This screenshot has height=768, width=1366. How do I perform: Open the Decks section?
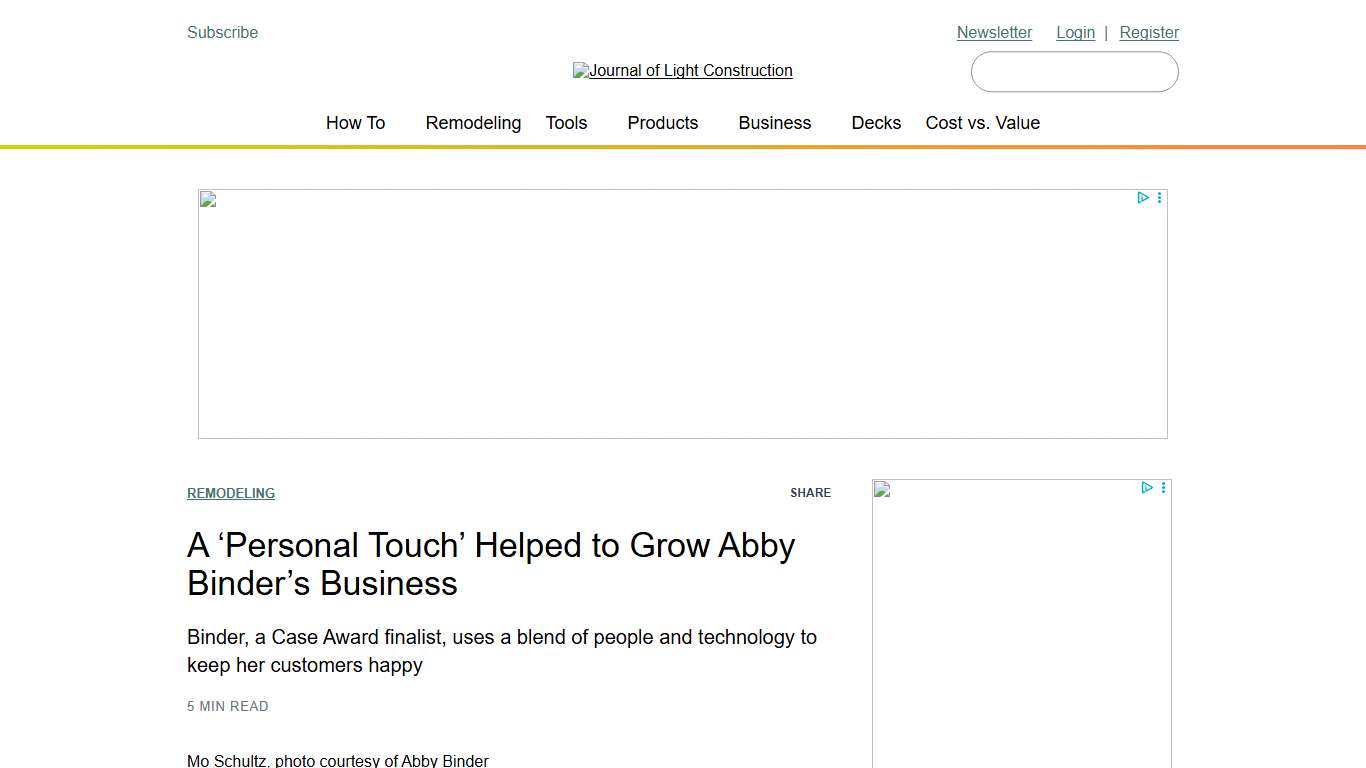pos(876,123)
